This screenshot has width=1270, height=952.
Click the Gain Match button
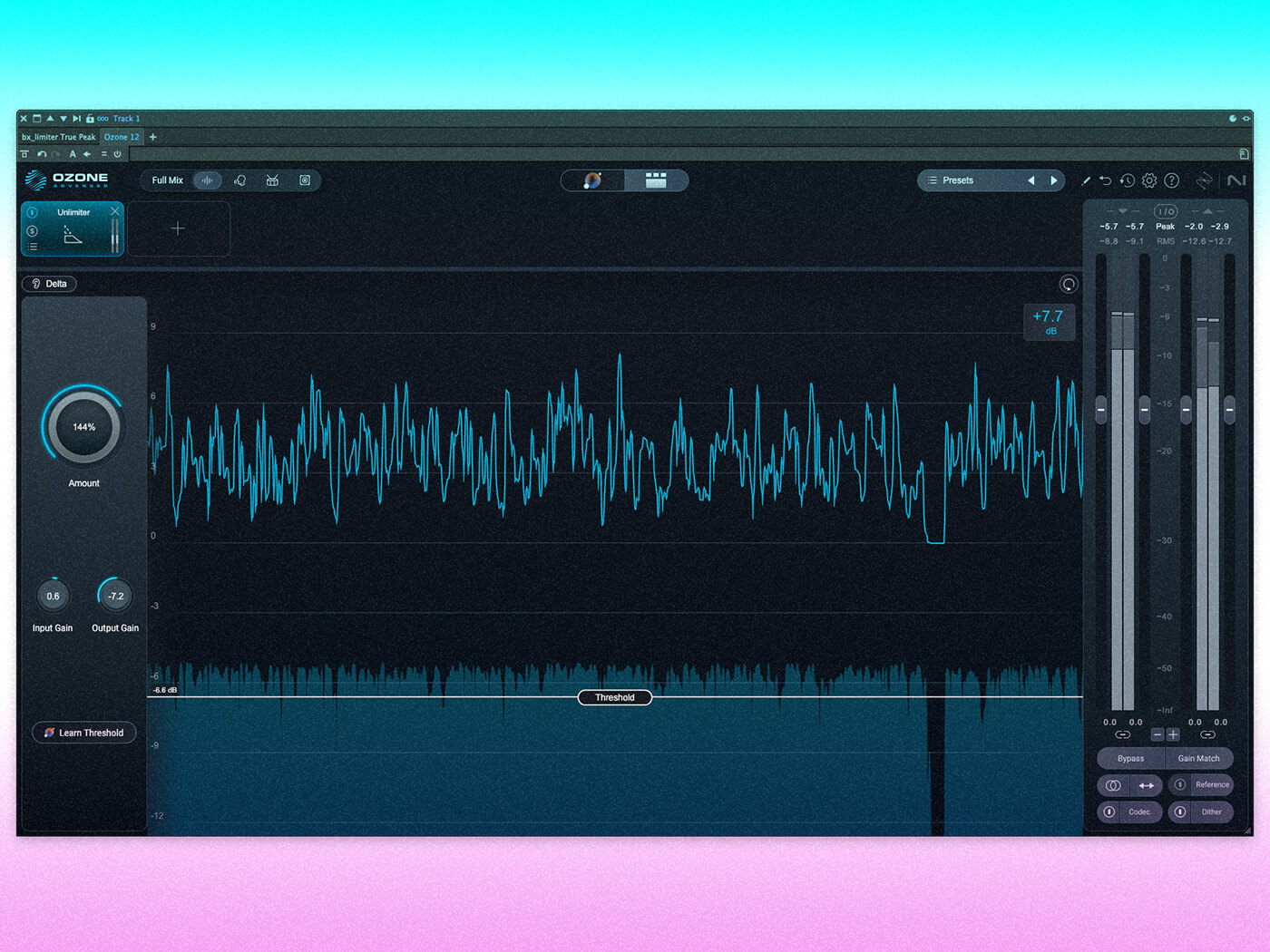click(1198, 758)
